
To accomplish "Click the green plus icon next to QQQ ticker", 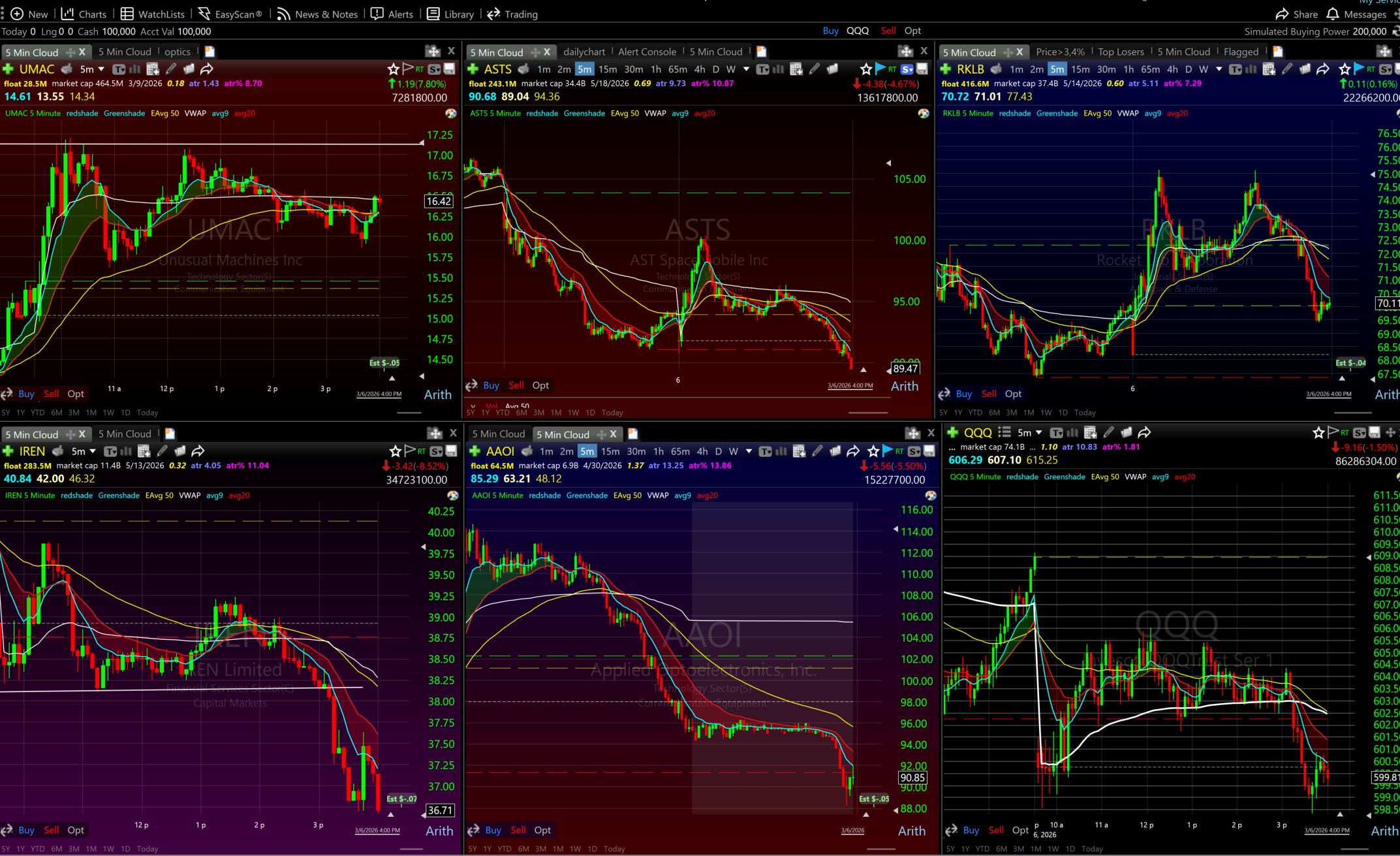I will coord(952,432).
